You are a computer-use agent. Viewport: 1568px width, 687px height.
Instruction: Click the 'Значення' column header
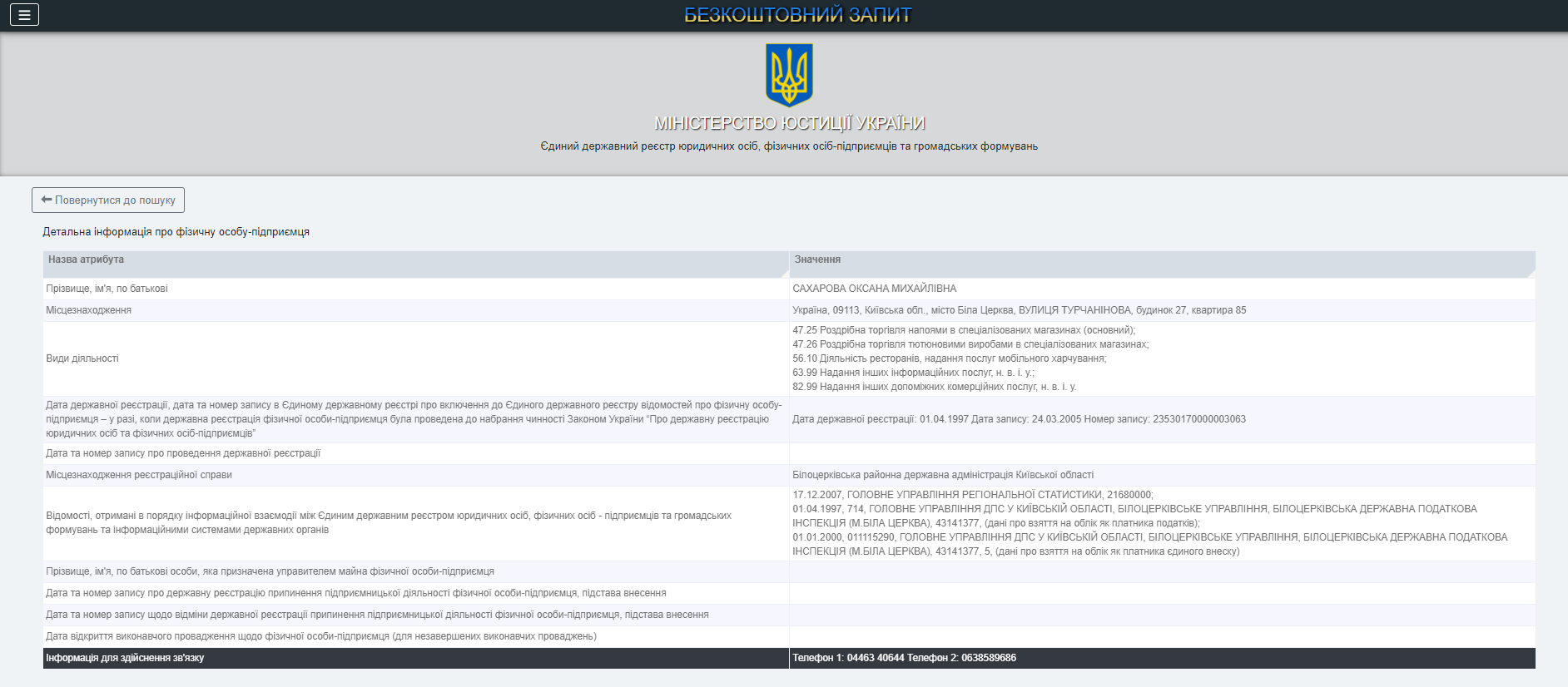click(x=817, y=259)
